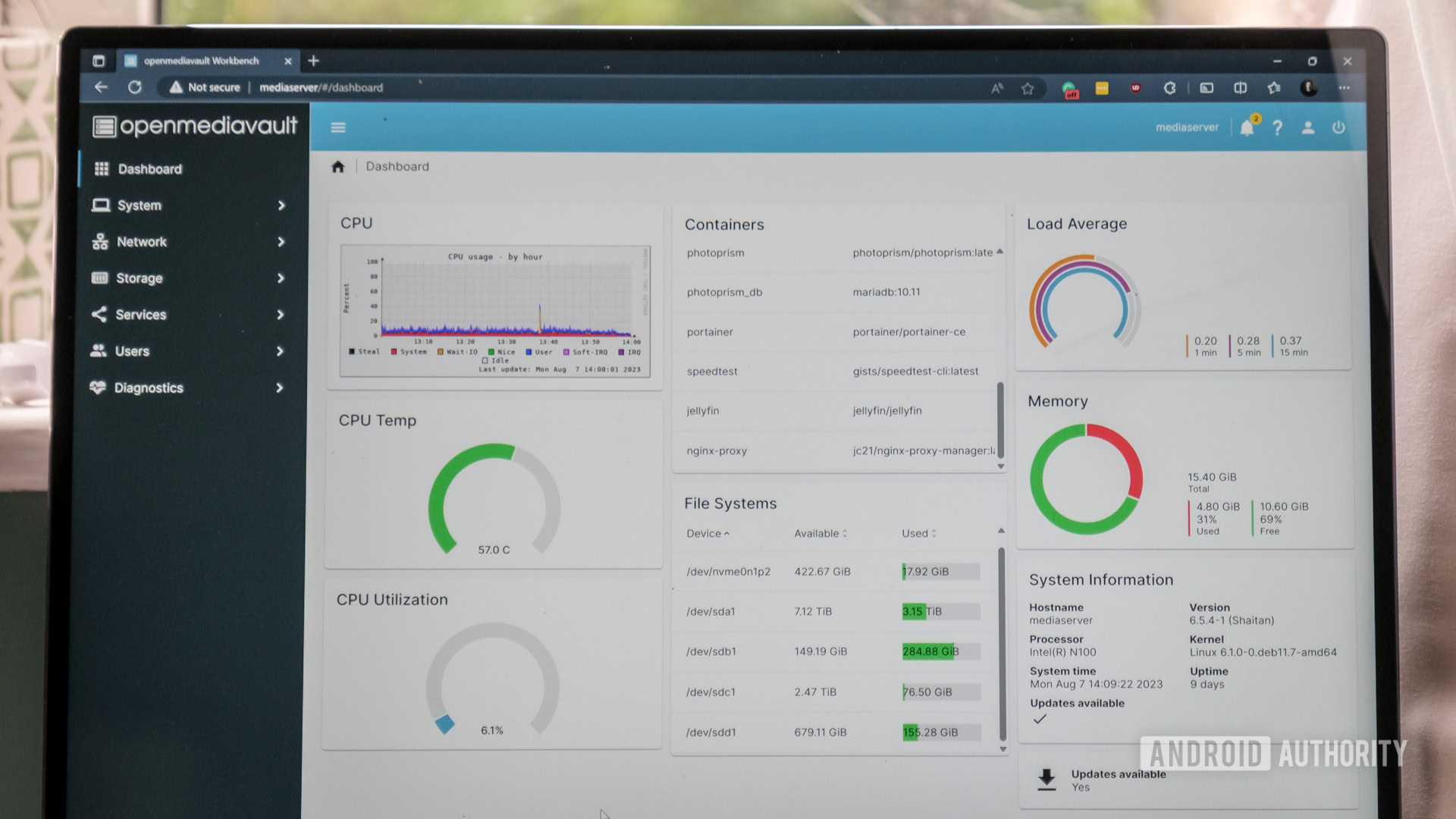Viewport: 1456px width, 819px height.
Task: Expand the System menu chevron
Action: (281, 206)
